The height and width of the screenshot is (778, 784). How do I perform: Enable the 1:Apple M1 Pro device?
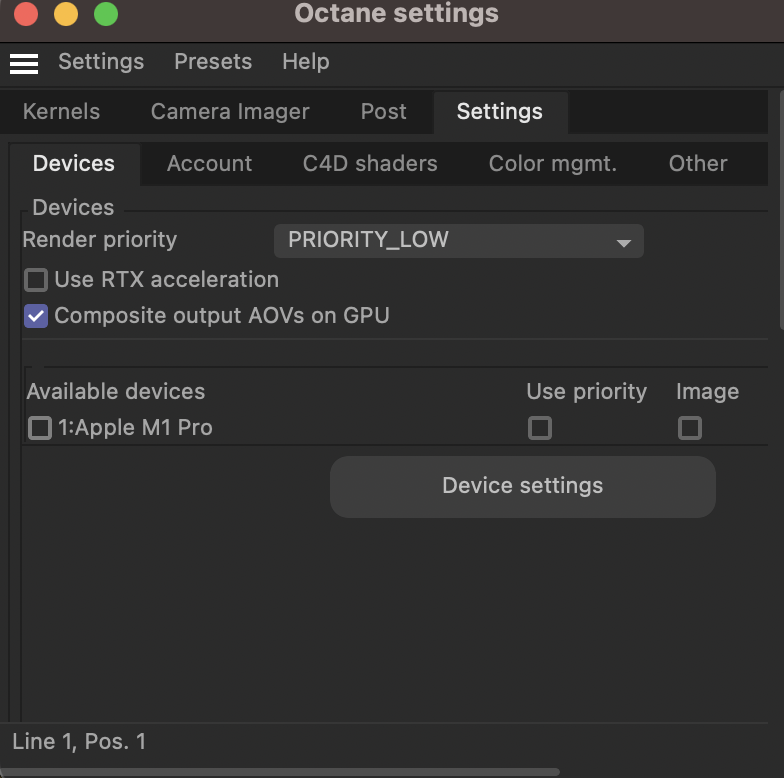pyautogui.click(x=40, y=428)
